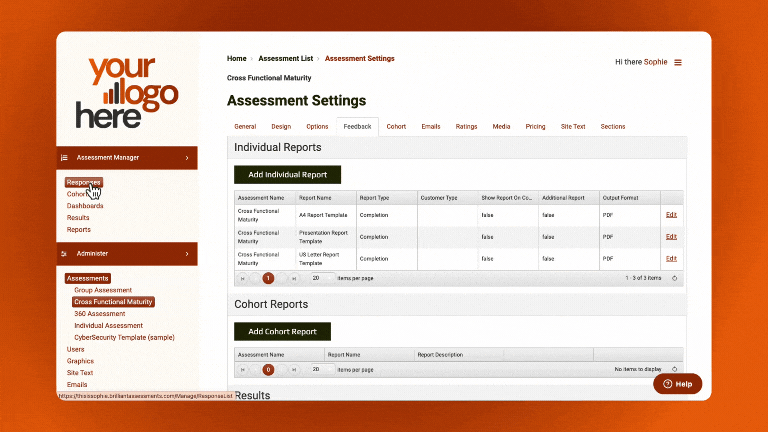Go to last page in Cohort Reports pager
The width and height of the screenshot is (768, 432).
(294, 370)
